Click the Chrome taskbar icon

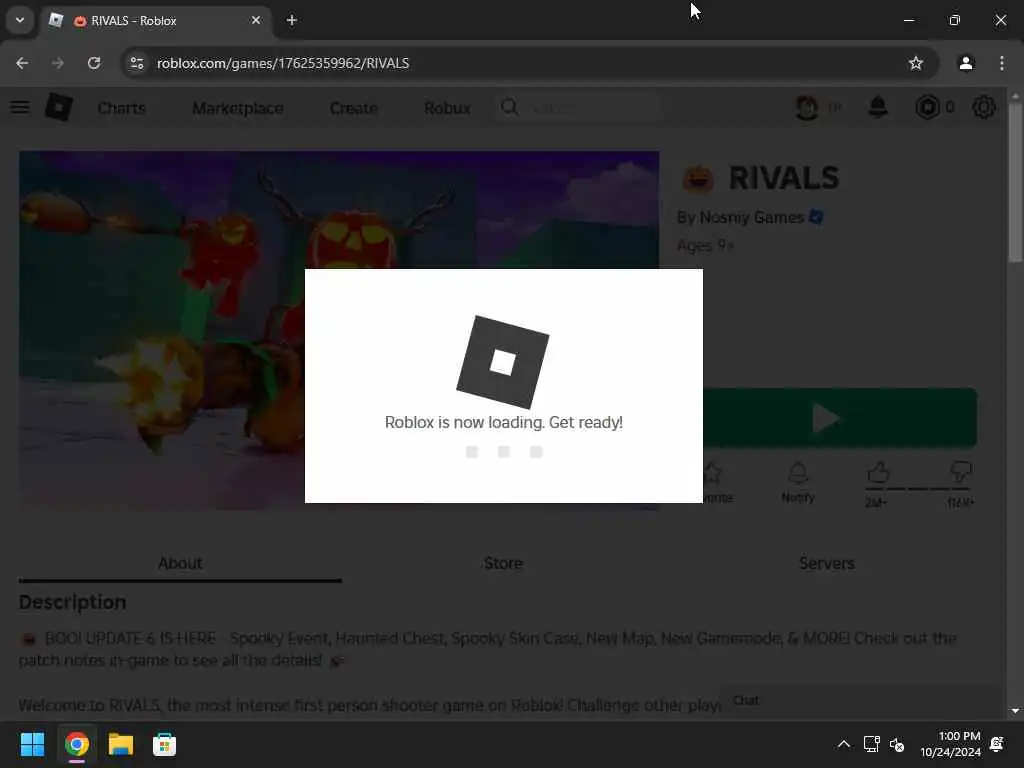76,744
